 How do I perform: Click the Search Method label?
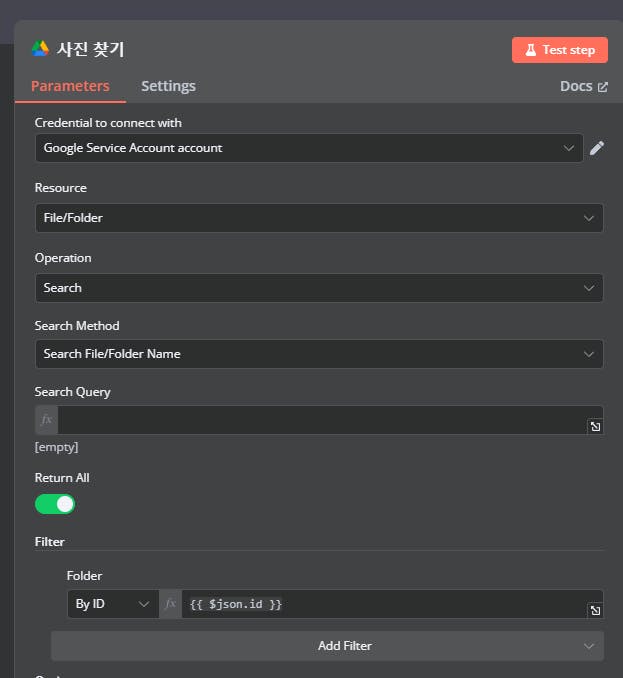(x=77, y=326)
